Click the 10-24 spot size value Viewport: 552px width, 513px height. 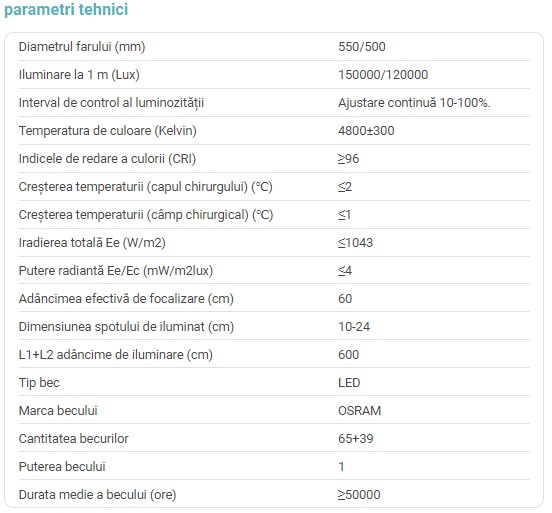(354, 327)
